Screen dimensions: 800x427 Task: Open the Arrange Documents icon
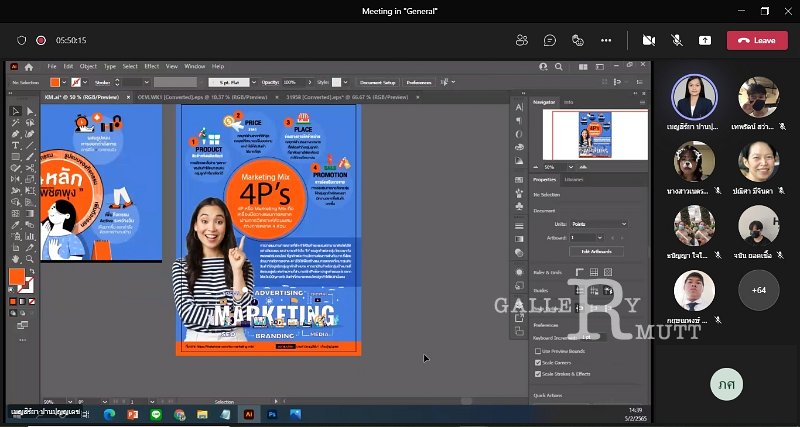pos(583,67)
